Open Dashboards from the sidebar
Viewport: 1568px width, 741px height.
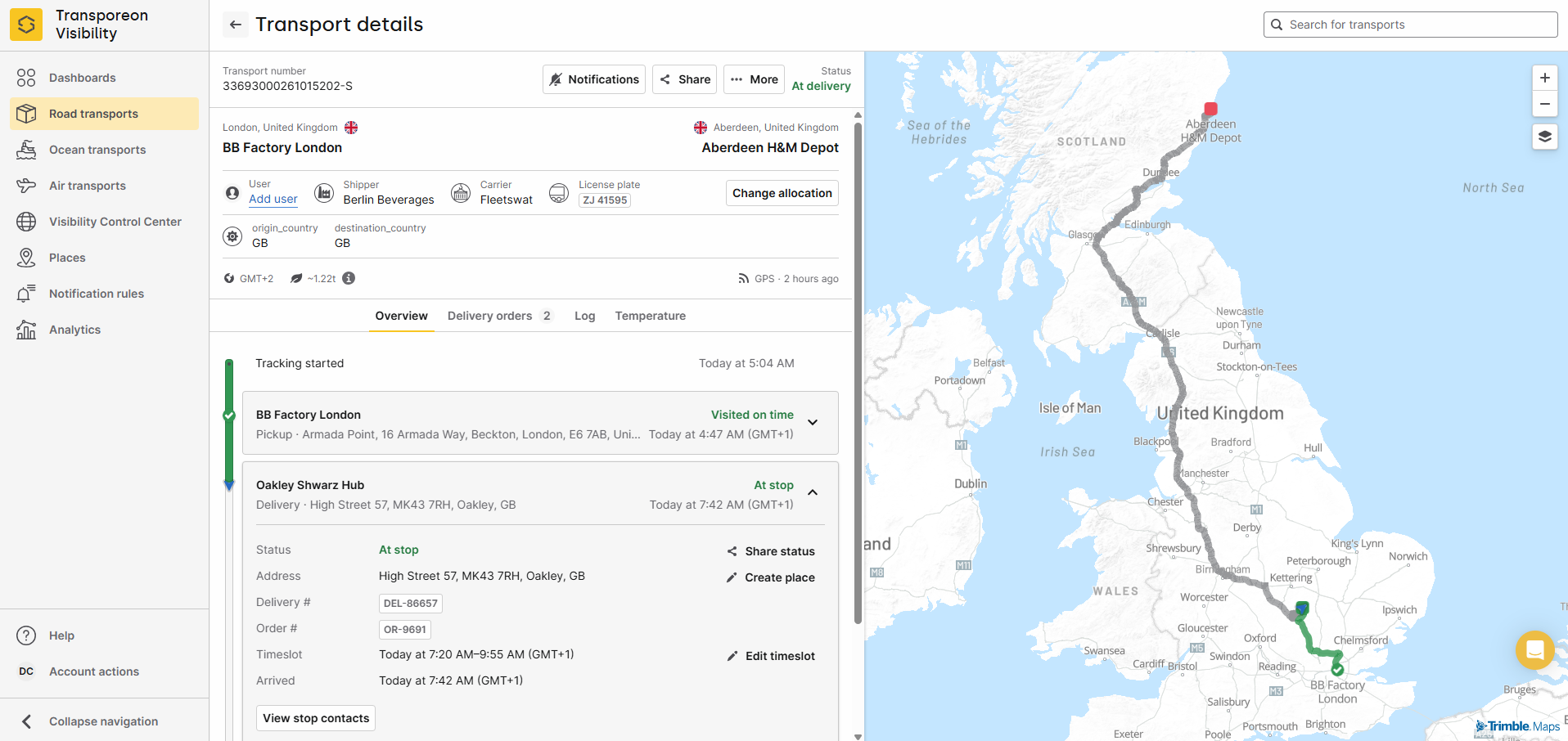pos(104,78)
